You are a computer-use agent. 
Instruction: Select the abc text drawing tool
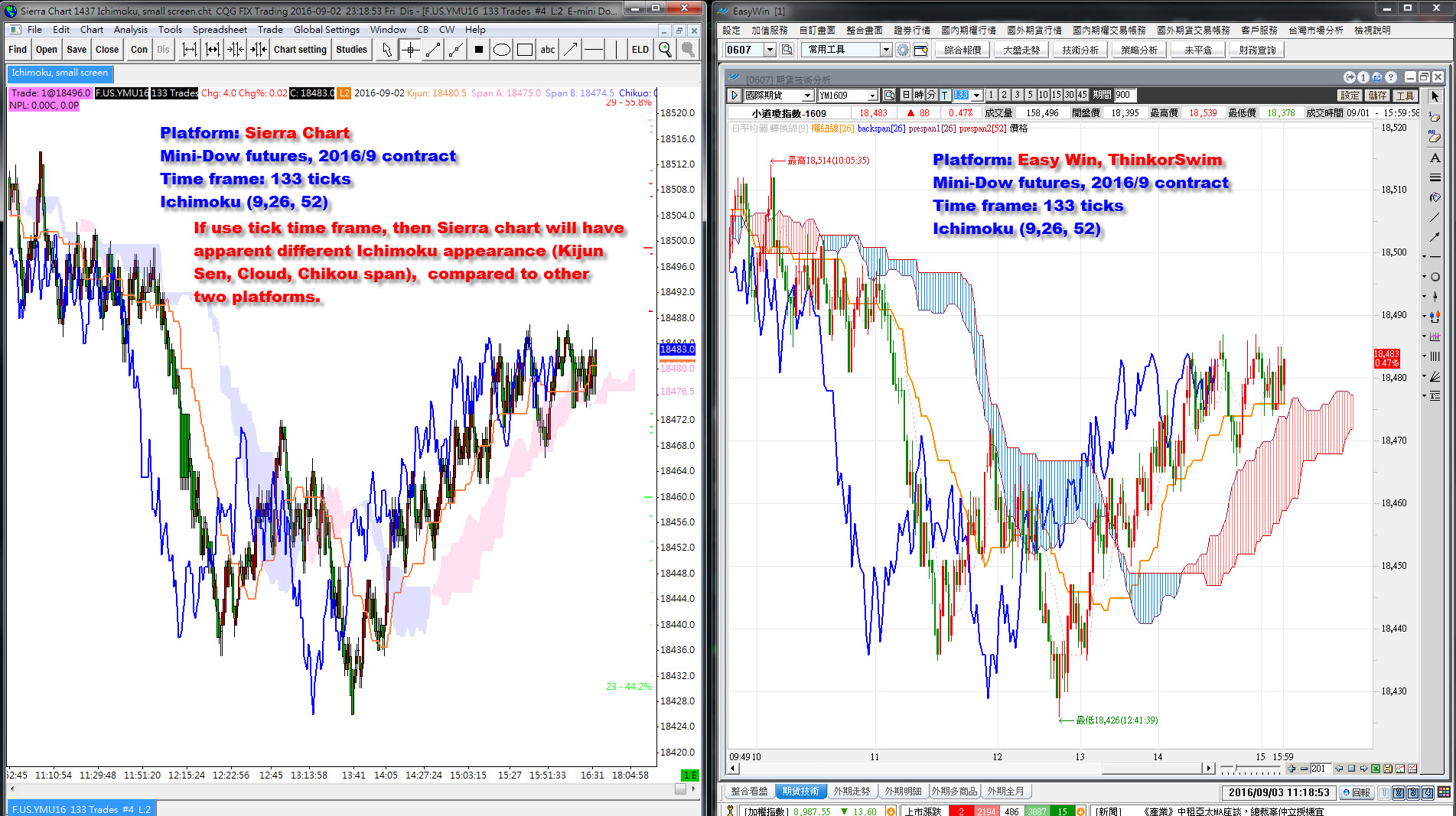(548, 50)
